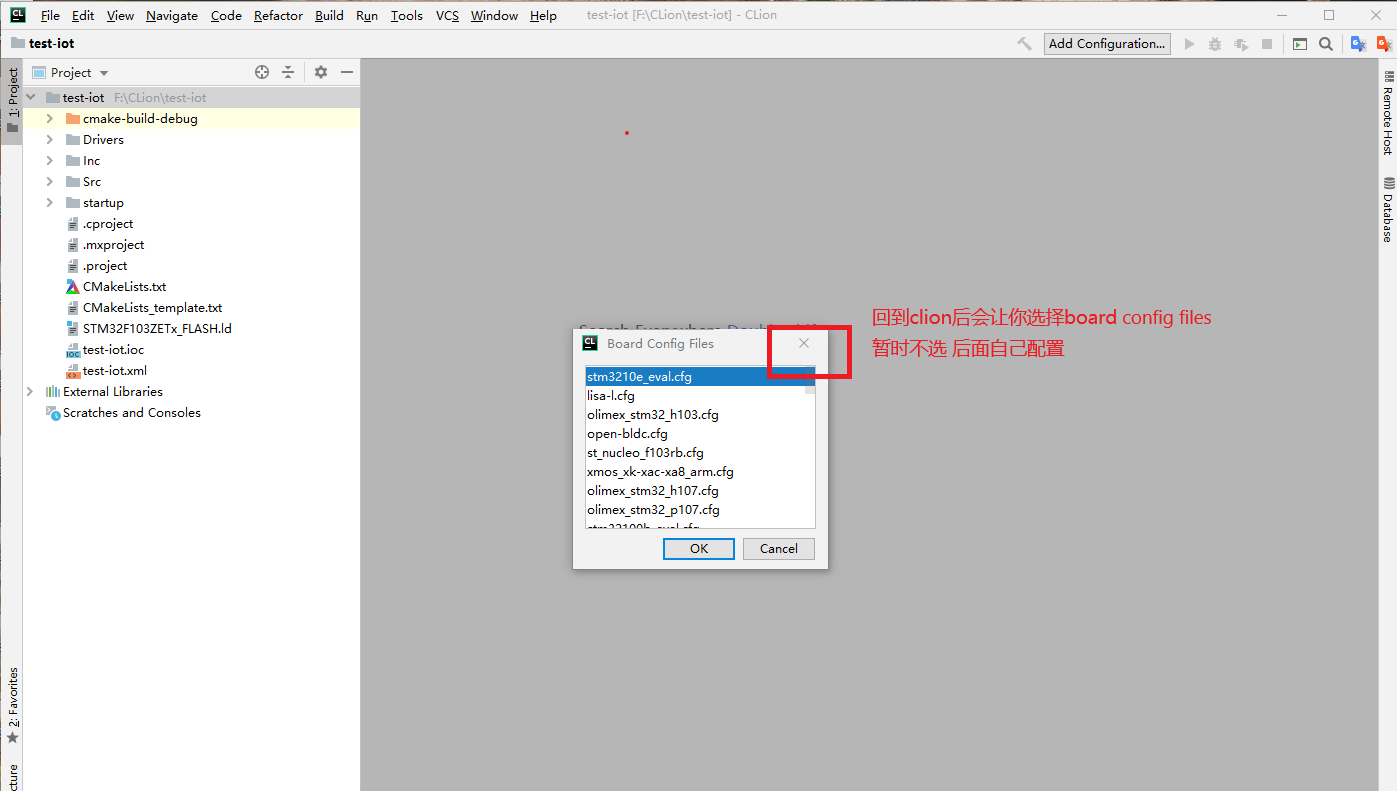Open Project panel settings gear
This screenshot has height=791, width=1397.
pyautogui.click(x=320, y=71)
